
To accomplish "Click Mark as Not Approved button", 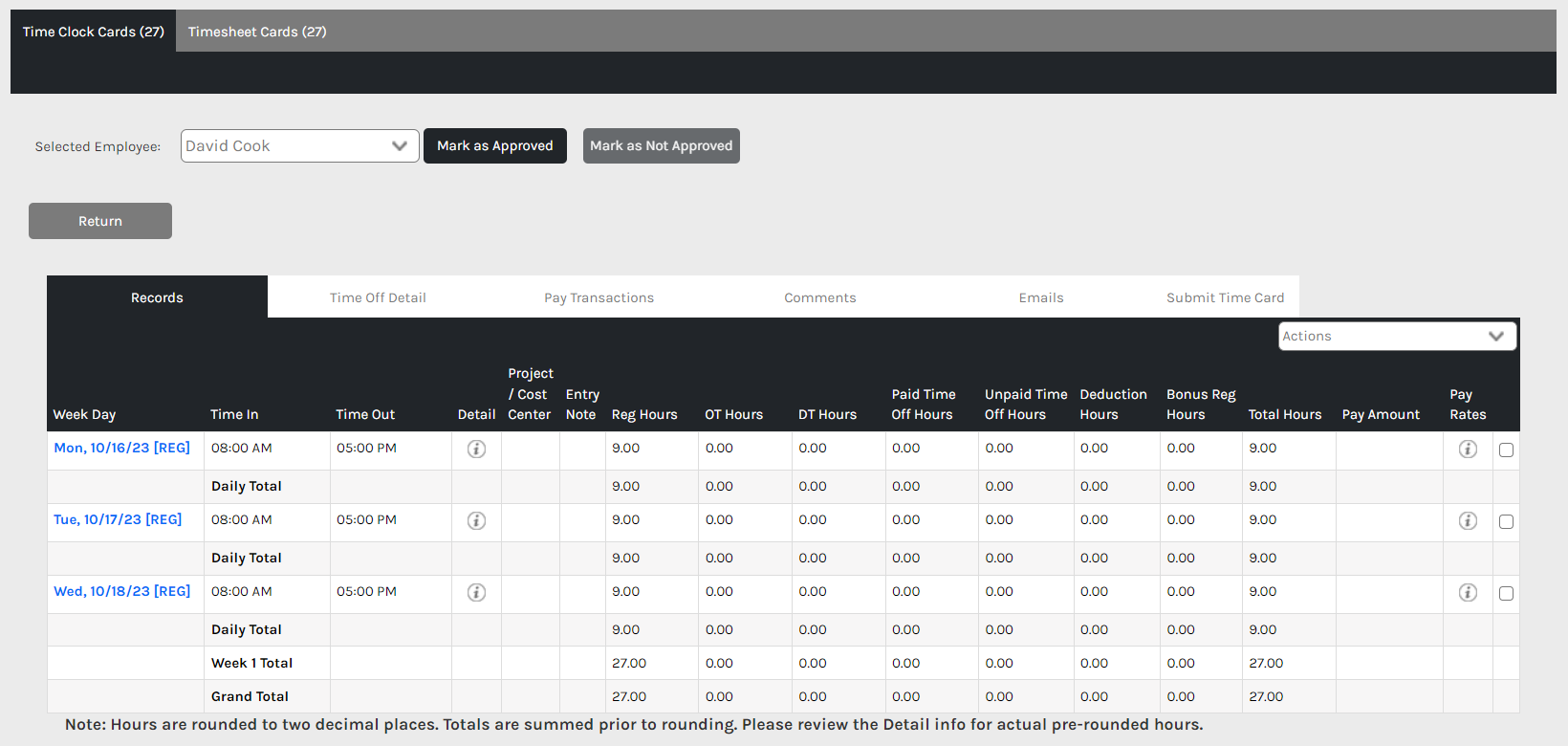I will [662, 145].
